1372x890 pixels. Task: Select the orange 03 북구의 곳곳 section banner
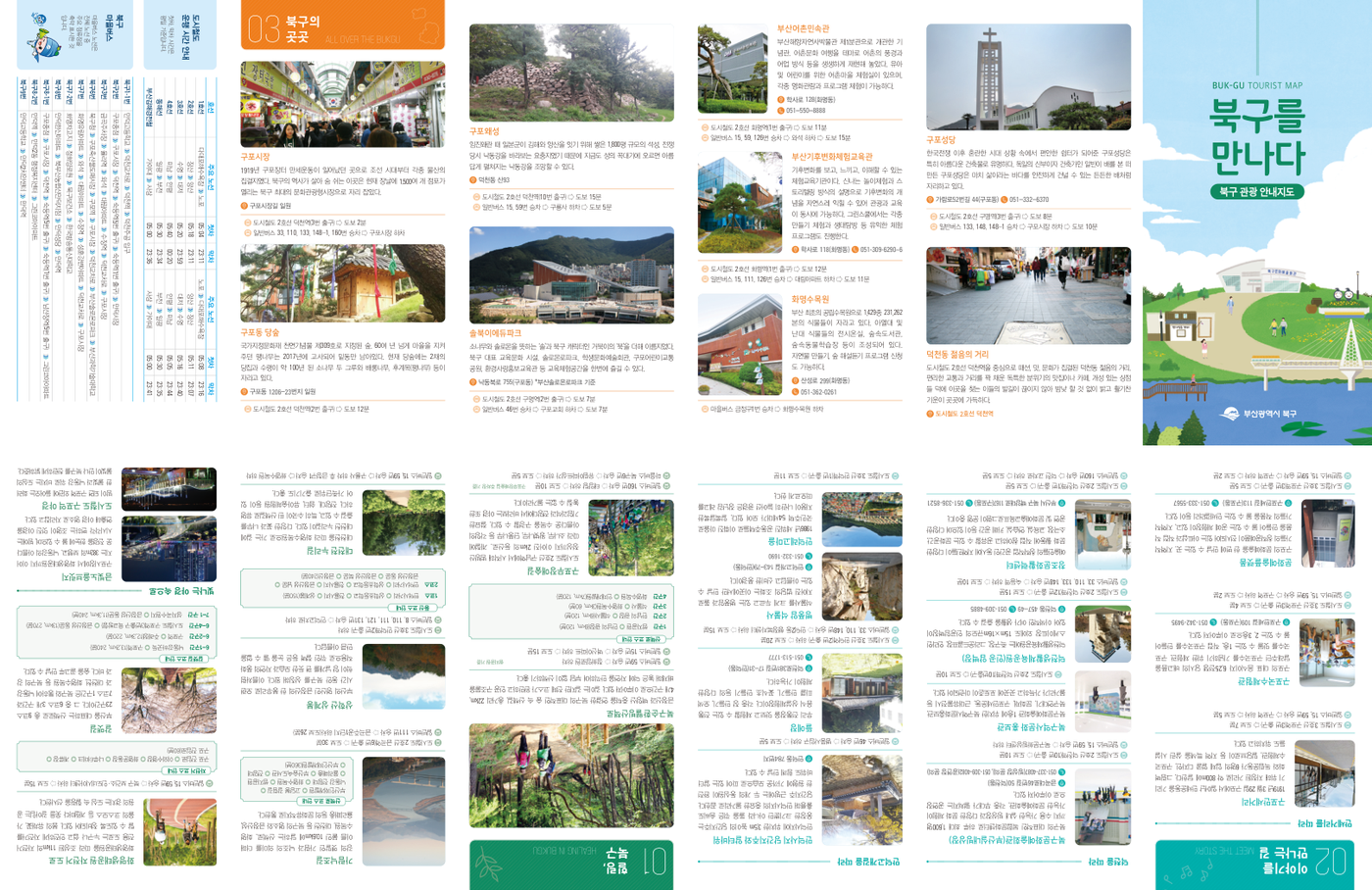pyautogui.click(x=342, y=25)
